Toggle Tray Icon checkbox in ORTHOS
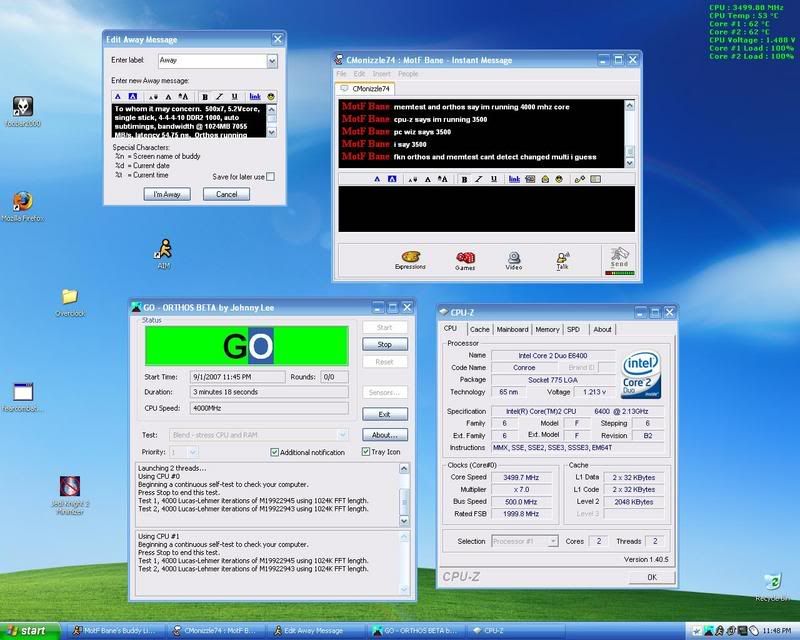The image size is (800, 640). coord(366,452)
